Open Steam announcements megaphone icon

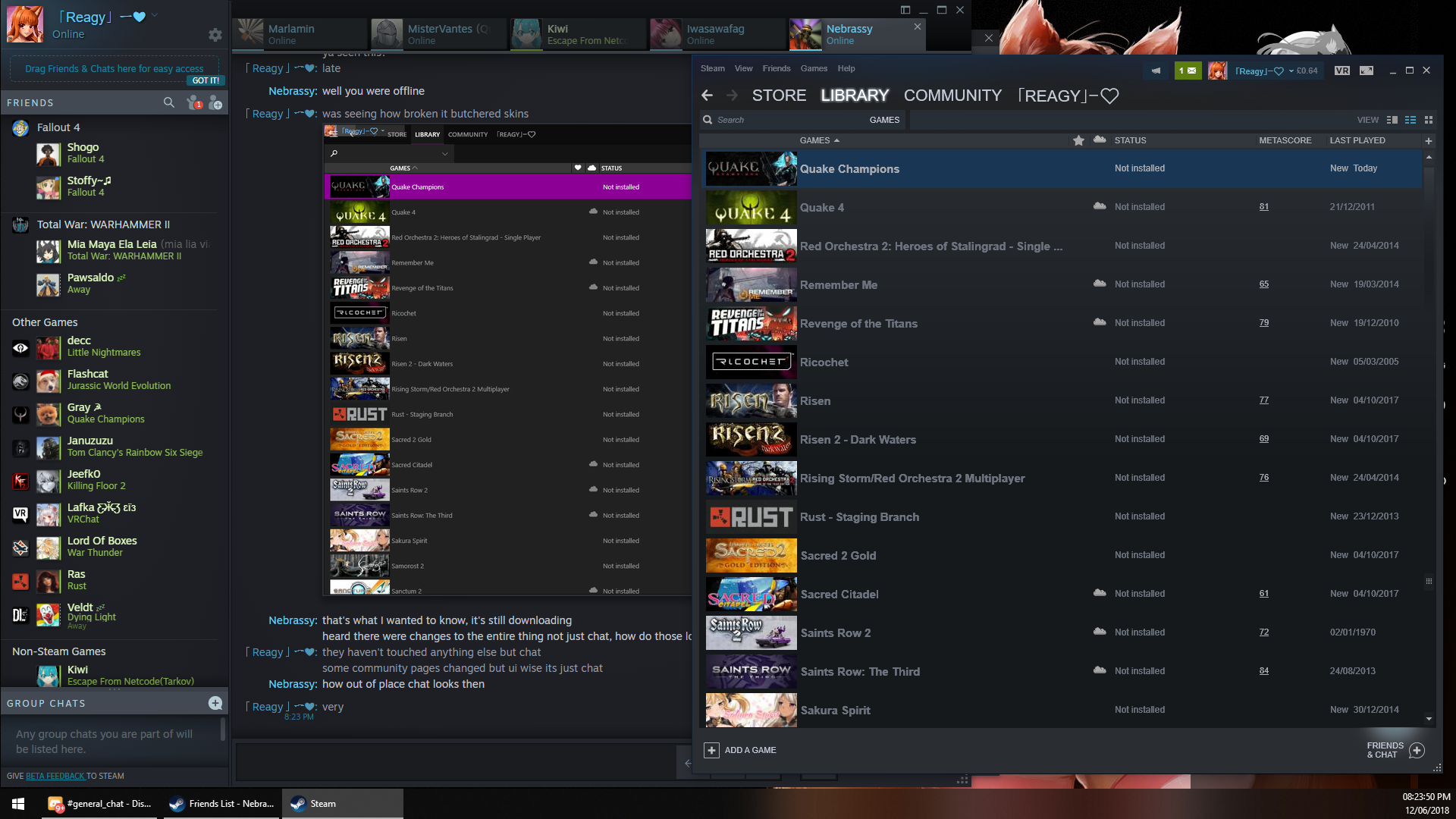click(1156, 71)
